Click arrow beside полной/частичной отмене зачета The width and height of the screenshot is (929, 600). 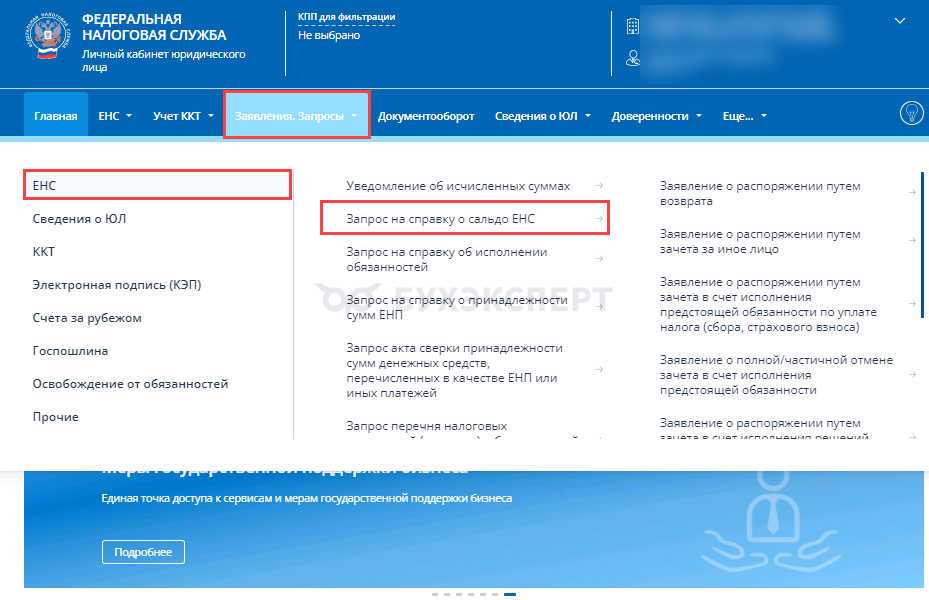912,374
